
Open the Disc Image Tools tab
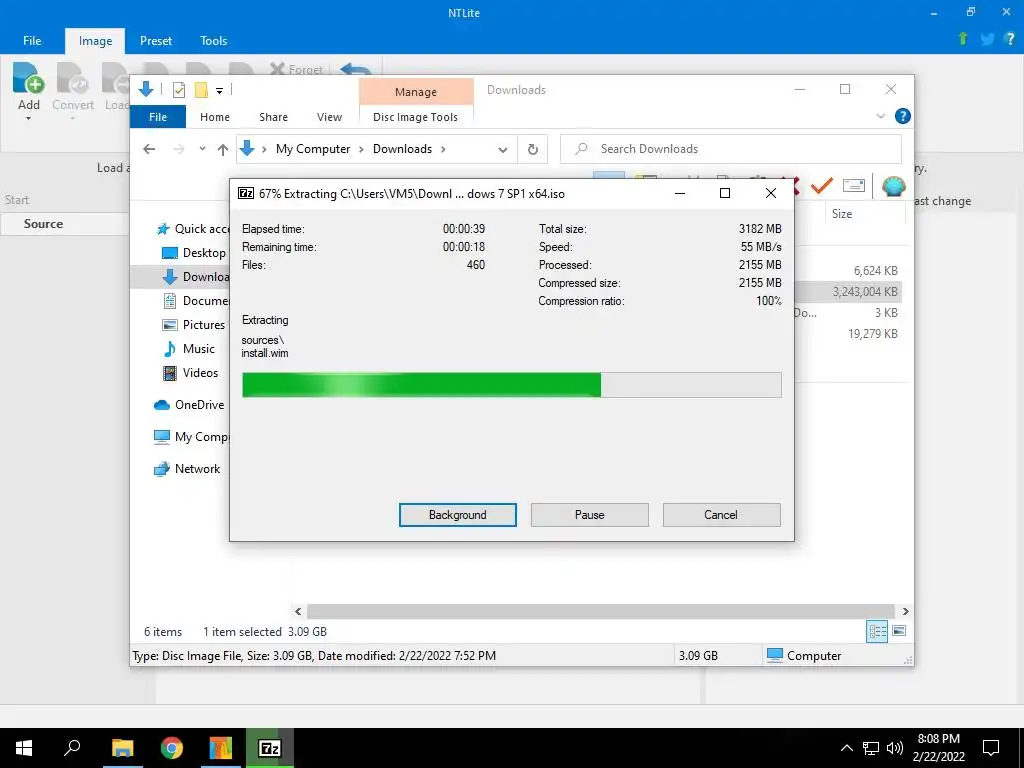[x=415, y=117]
